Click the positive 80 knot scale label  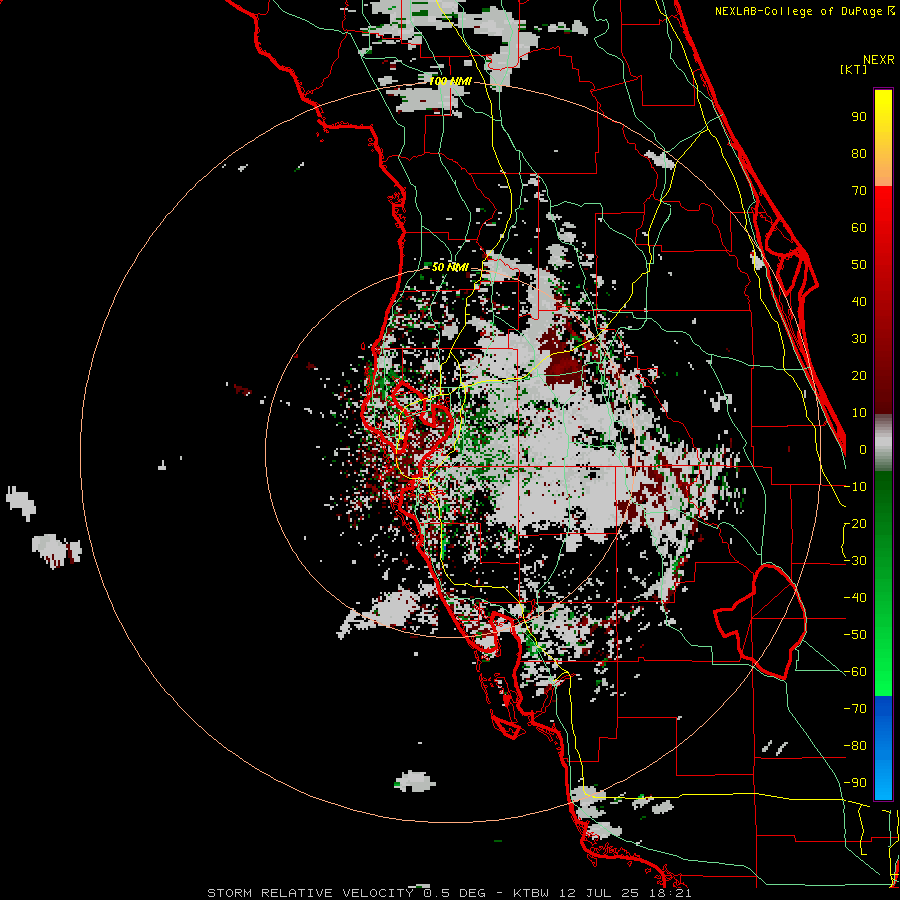pos(859,154)
